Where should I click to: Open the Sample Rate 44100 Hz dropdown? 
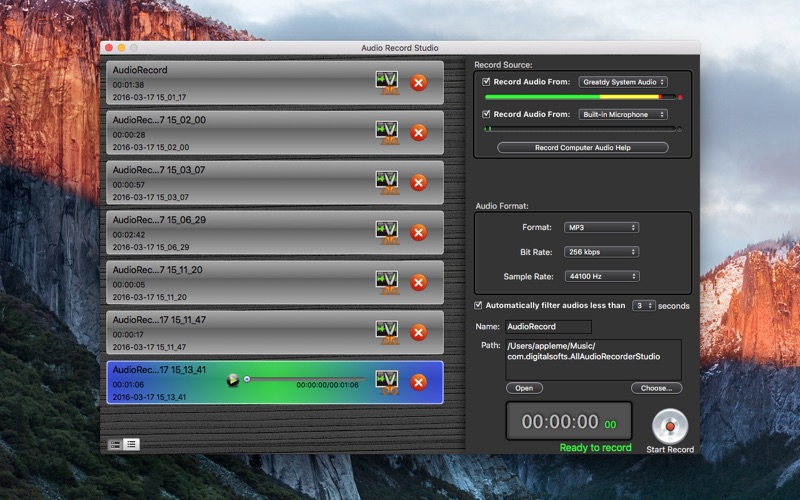click(602, 277)
